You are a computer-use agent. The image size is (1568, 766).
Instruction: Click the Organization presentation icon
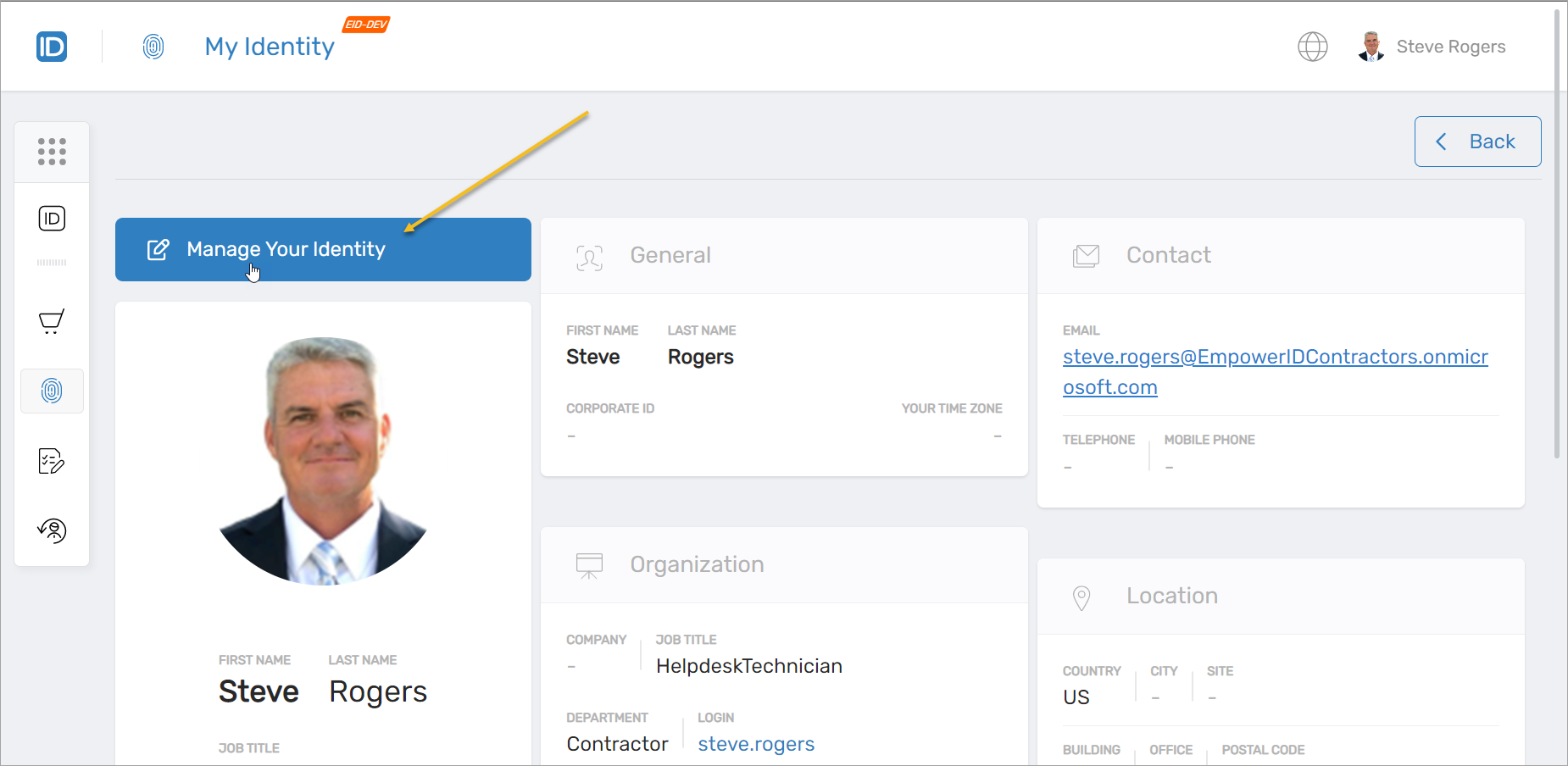point(590,565)
